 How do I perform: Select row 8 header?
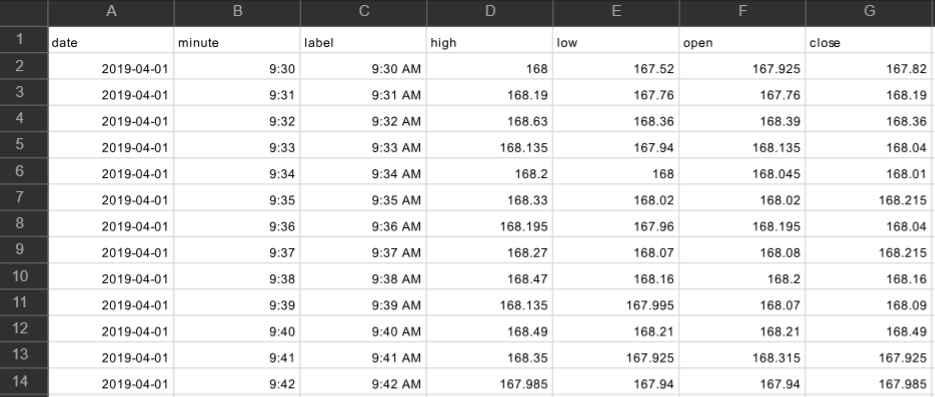(x=24, y=224)
